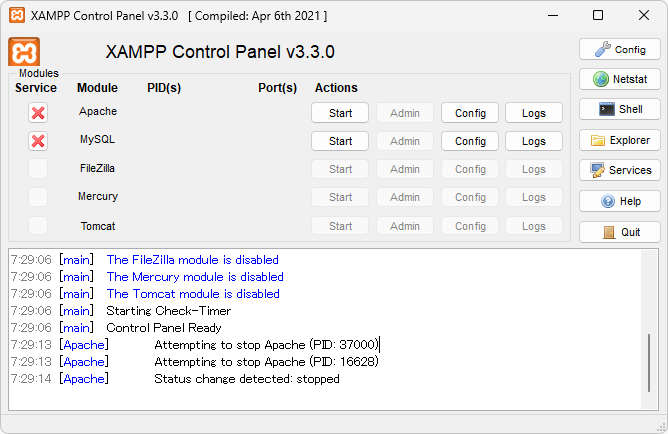Viewport: 668px width, 434px height.
Task: Start the Apache module
Action: [x=340, y=113]
